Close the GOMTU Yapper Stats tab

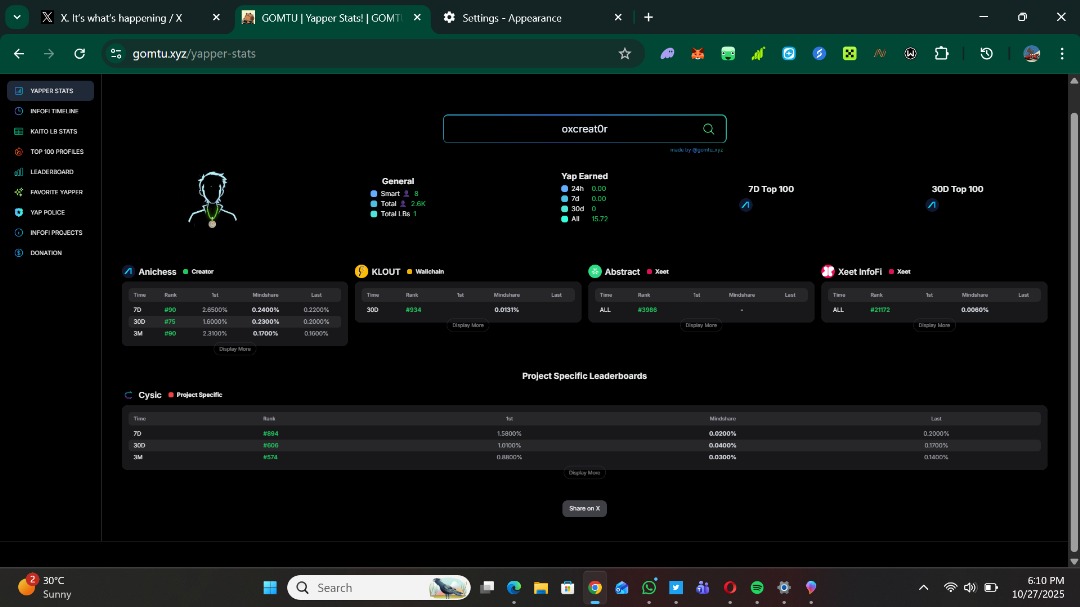(417, 17)
